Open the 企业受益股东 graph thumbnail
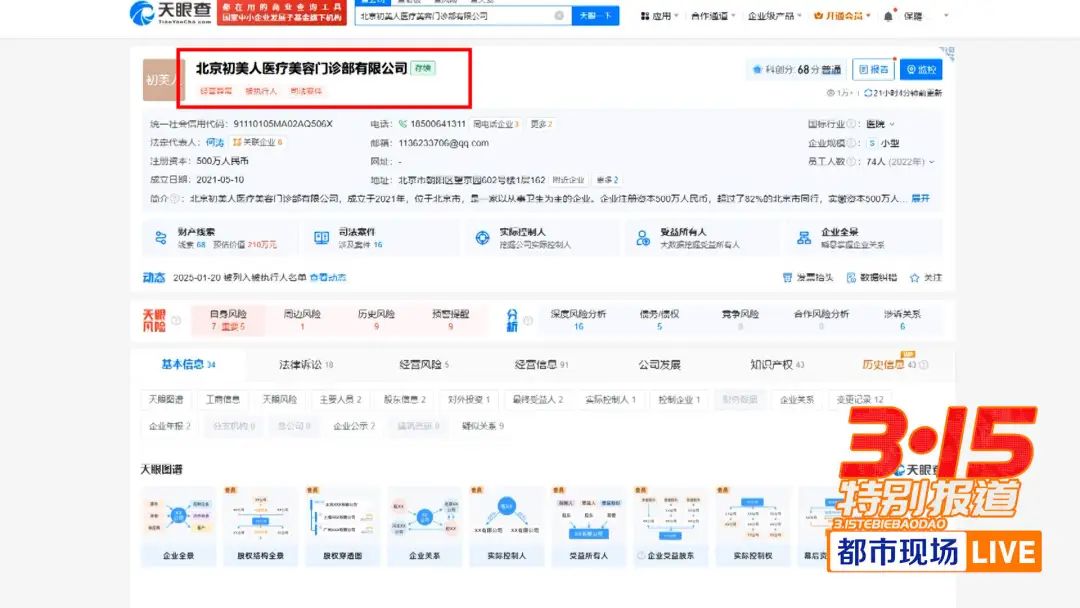The width and height of the screenshot is (1080, 608). point(670,526)
